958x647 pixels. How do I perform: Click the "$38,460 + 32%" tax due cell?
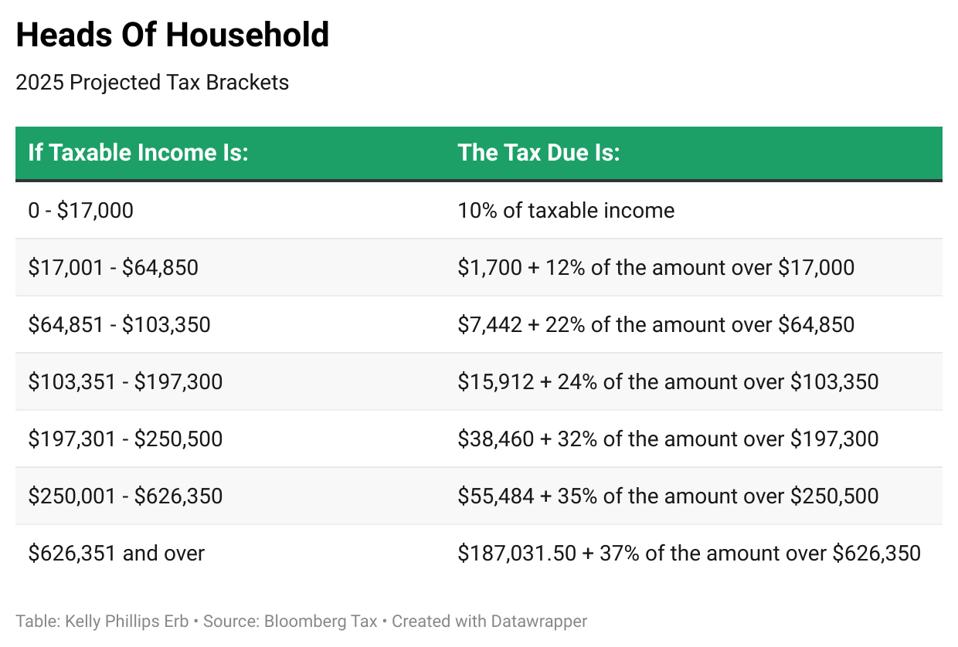(668, 438)
